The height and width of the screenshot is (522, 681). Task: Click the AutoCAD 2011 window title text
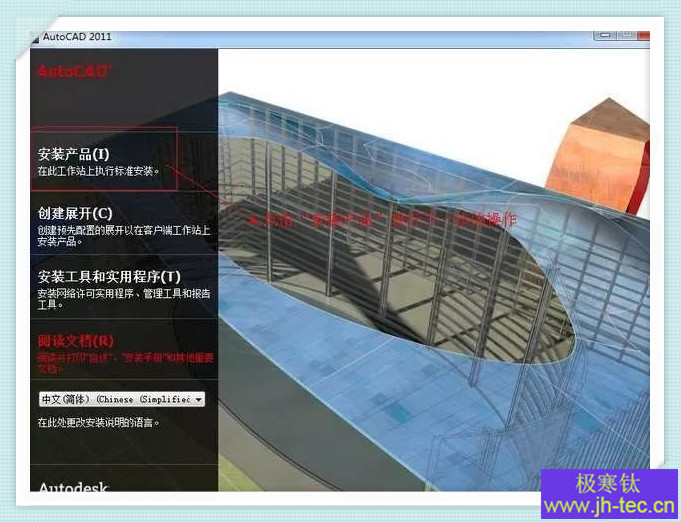[x=77, y=37]
